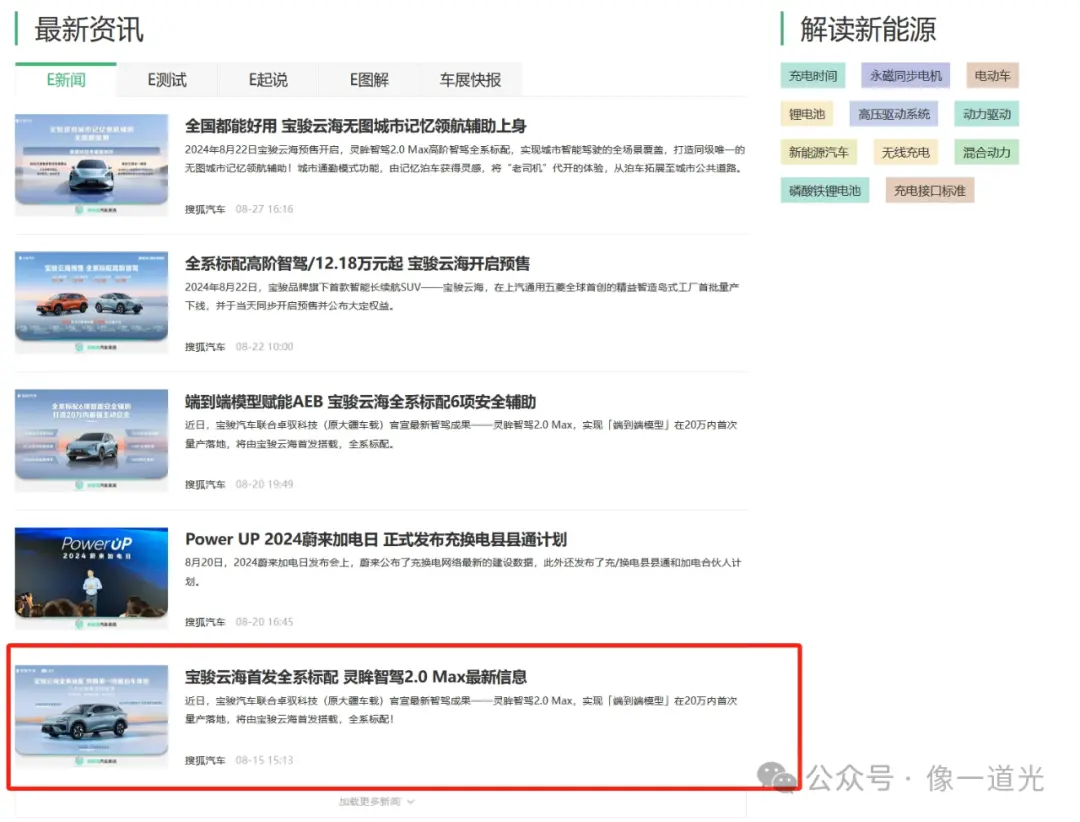Image resolution: width=1080 pixels, height=822 pixels.
Task: Switch to the E新闻 tab
Action: (x=66, y=80)
